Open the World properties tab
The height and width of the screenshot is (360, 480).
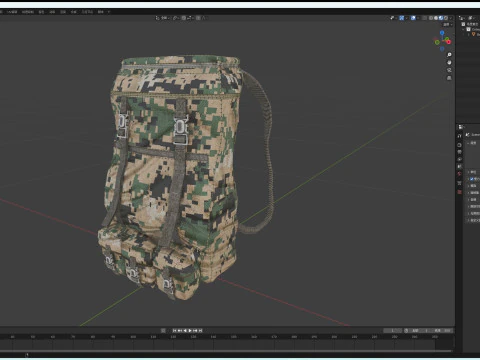coord(460,174)
